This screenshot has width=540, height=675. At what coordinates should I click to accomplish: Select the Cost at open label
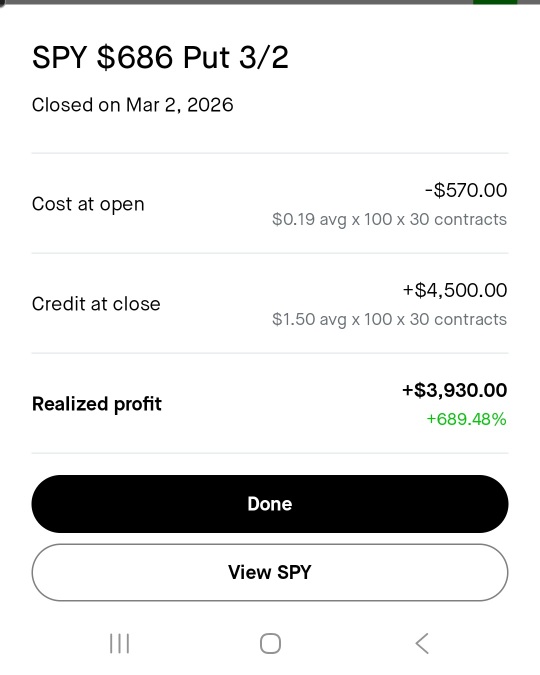[x=88, y=204]
